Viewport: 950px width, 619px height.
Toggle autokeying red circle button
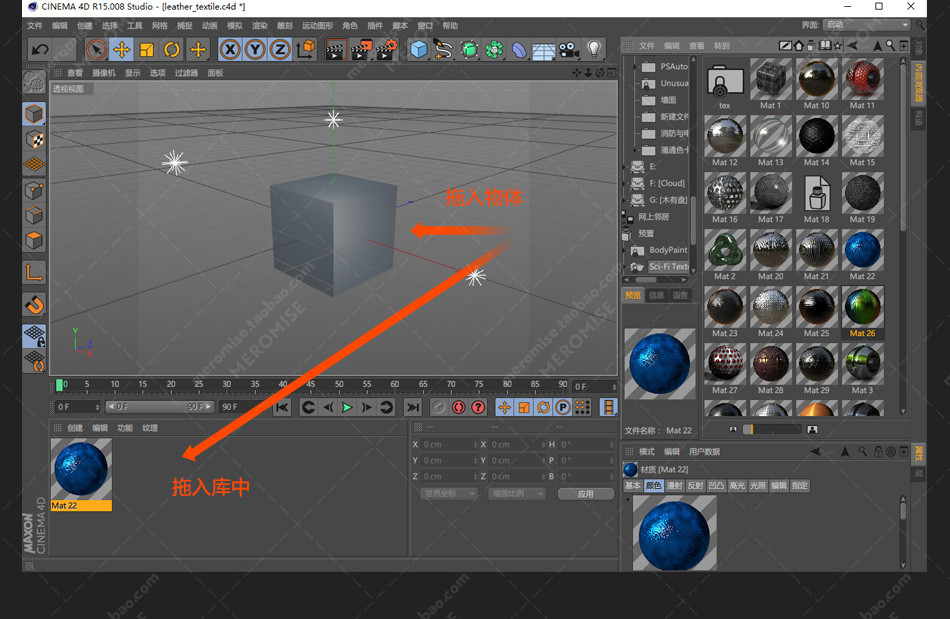point(459,407)
